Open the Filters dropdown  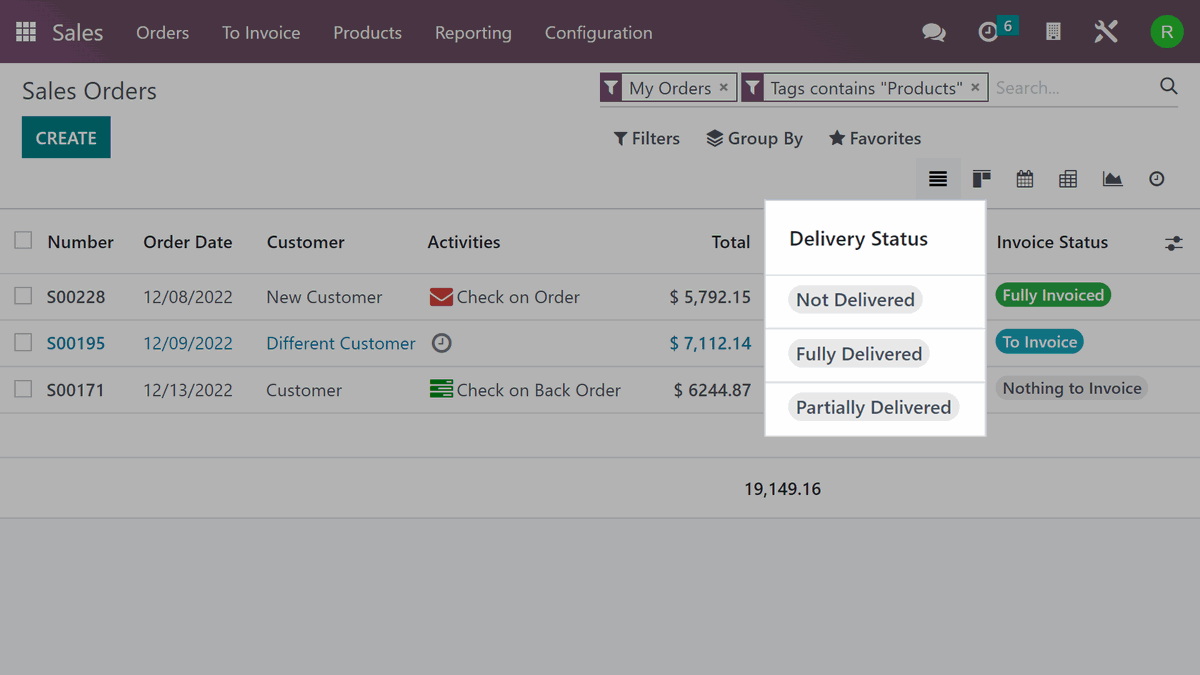(646, 138)
